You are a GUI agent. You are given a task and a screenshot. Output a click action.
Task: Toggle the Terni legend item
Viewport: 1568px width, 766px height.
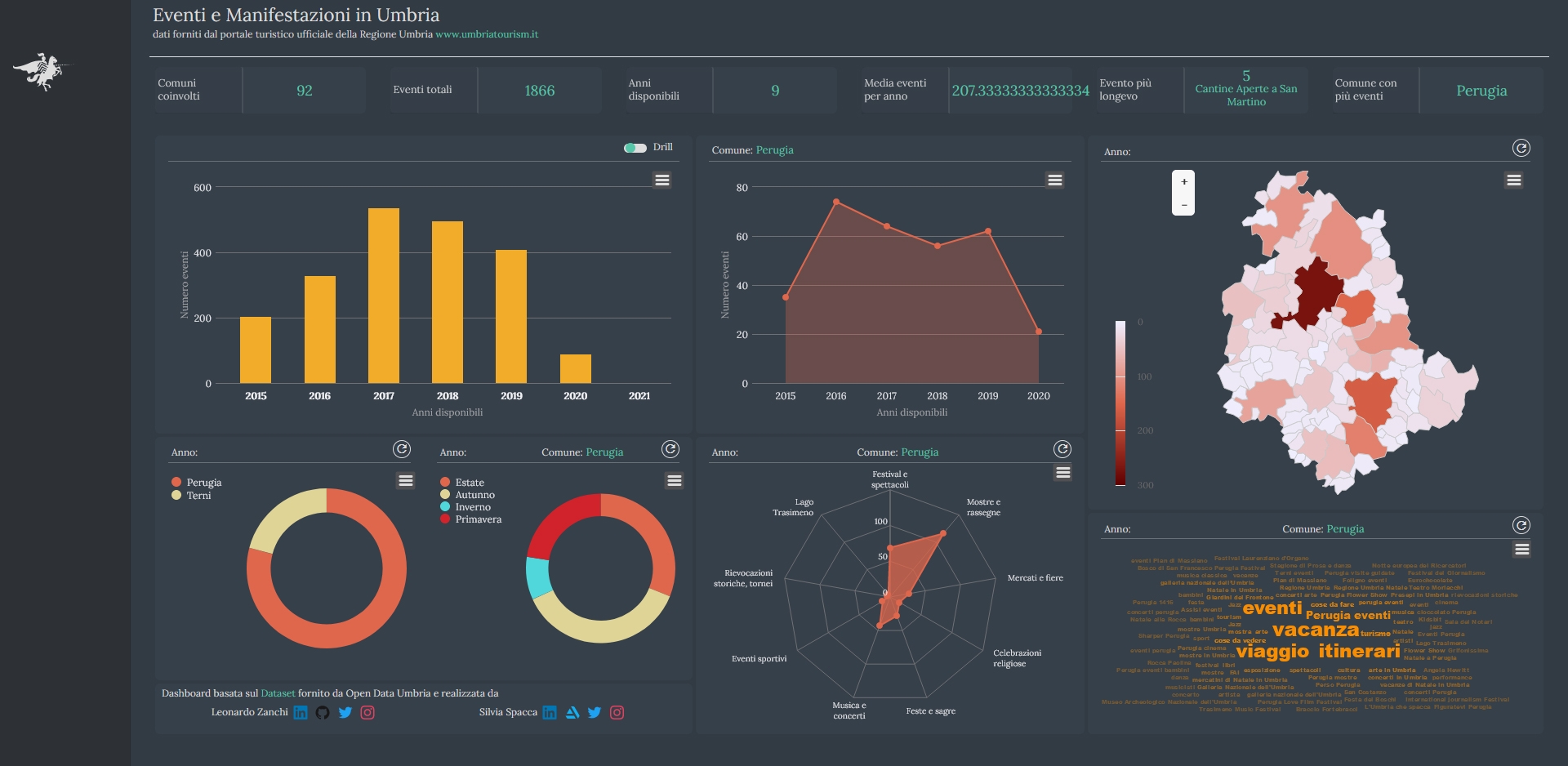[x=191, y=496]
